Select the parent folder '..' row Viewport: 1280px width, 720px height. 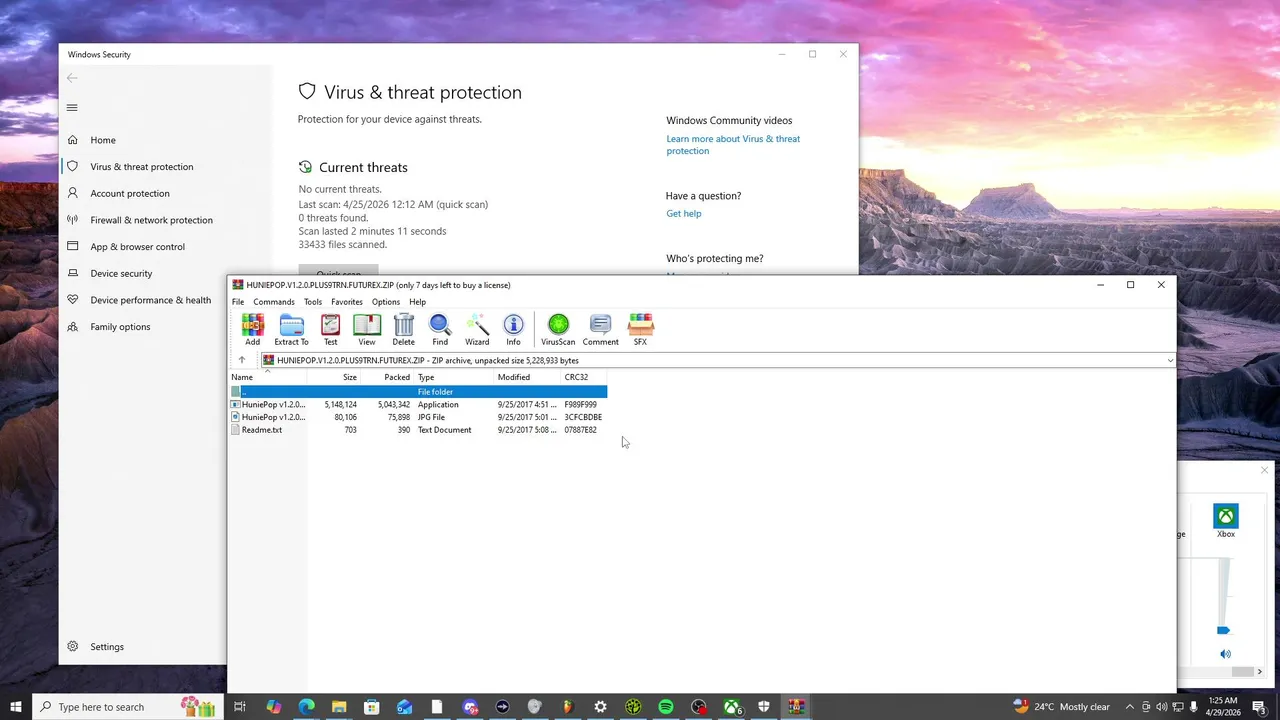[418, 392]
